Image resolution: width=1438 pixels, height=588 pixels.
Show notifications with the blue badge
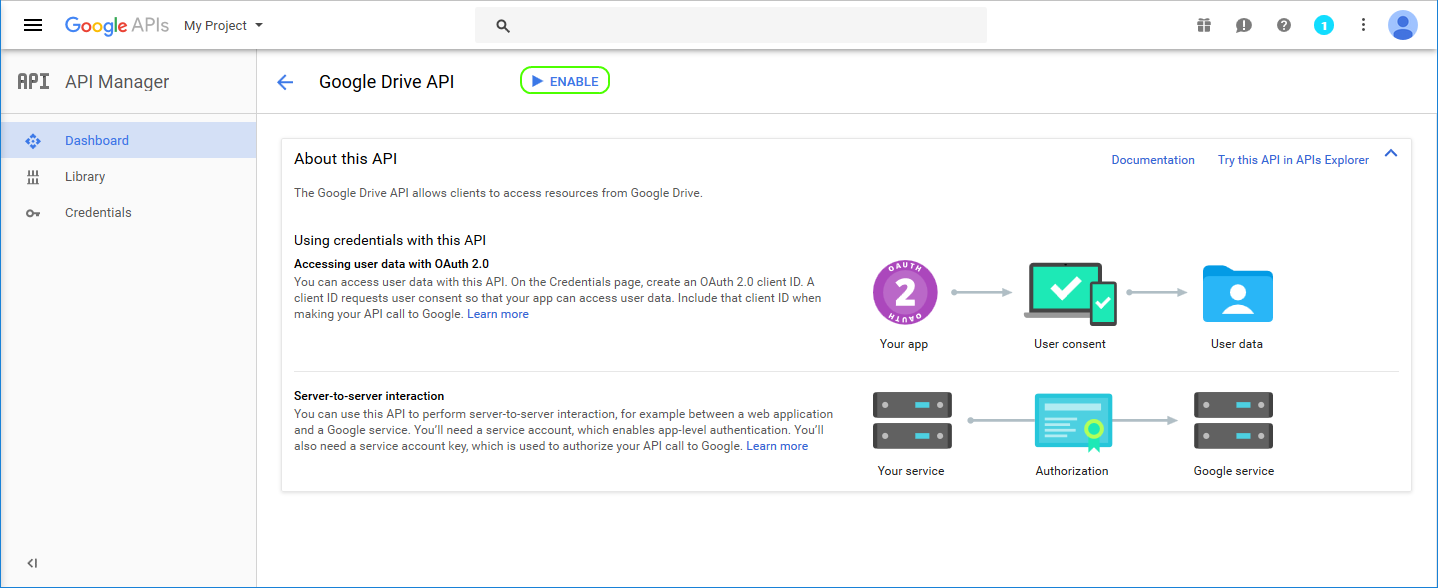point(1324,25)
